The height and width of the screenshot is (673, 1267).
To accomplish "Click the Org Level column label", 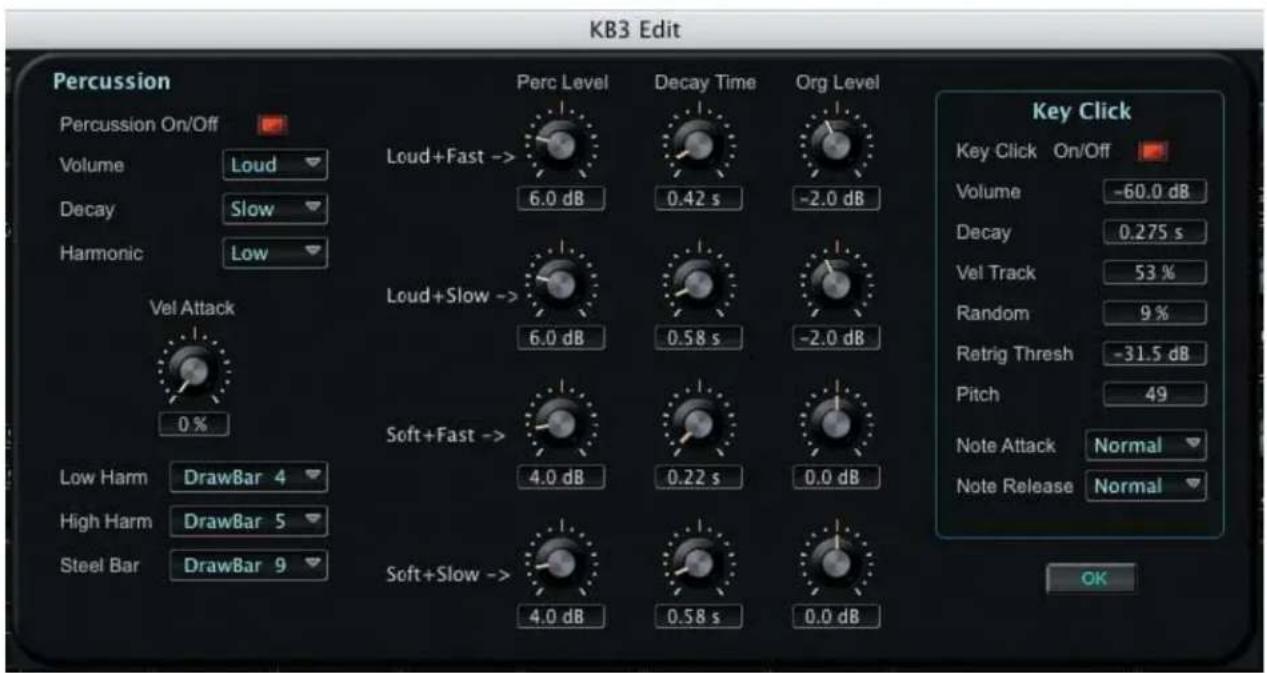I will tap(837, 83).
